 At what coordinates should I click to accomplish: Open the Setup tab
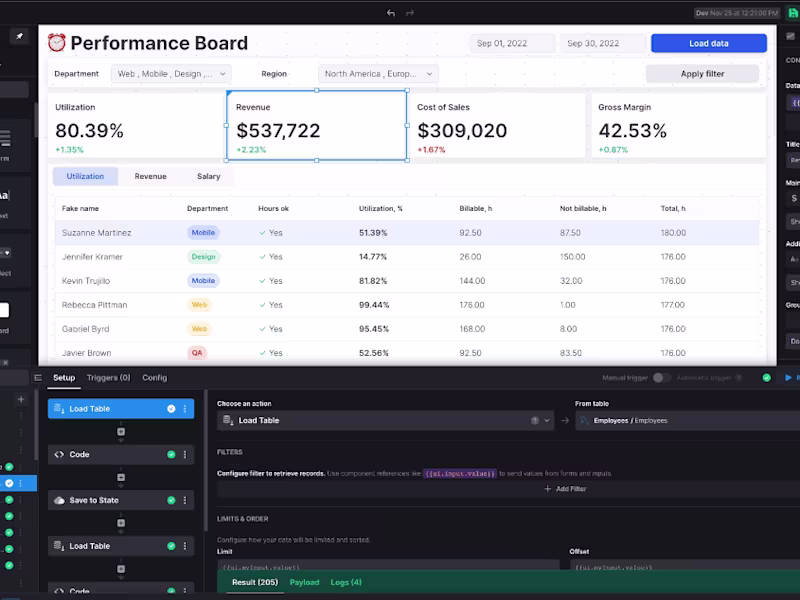coord(64,378)
